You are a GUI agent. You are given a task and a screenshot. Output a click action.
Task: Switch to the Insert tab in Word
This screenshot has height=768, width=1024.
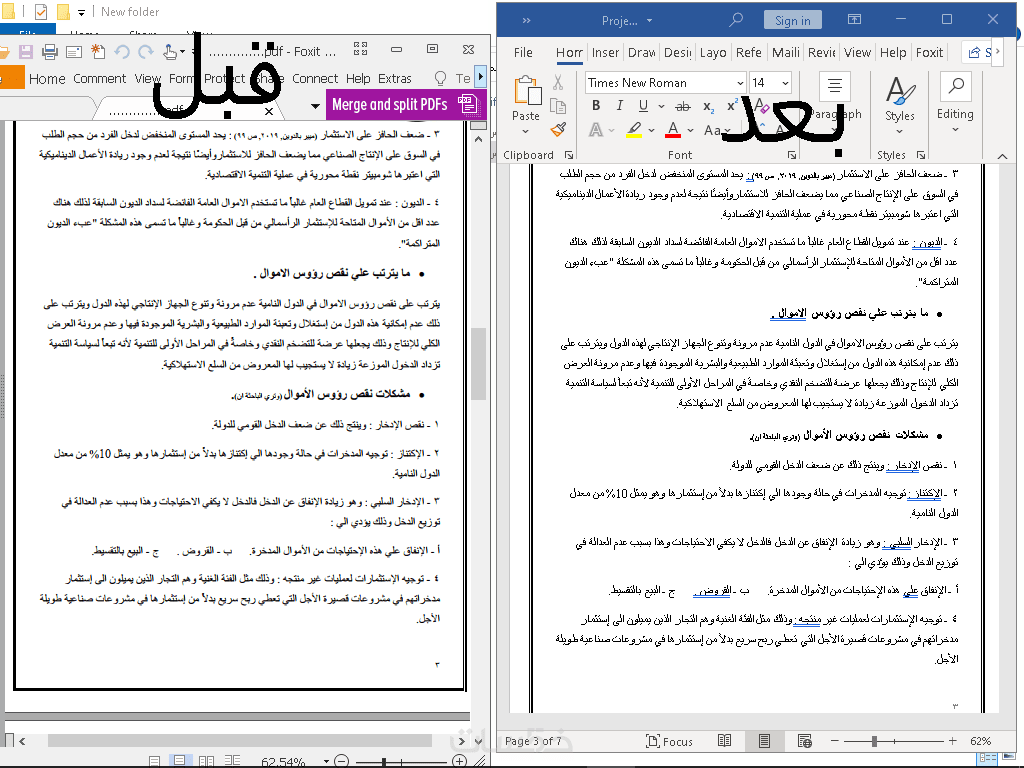click(x=605, y=52)
